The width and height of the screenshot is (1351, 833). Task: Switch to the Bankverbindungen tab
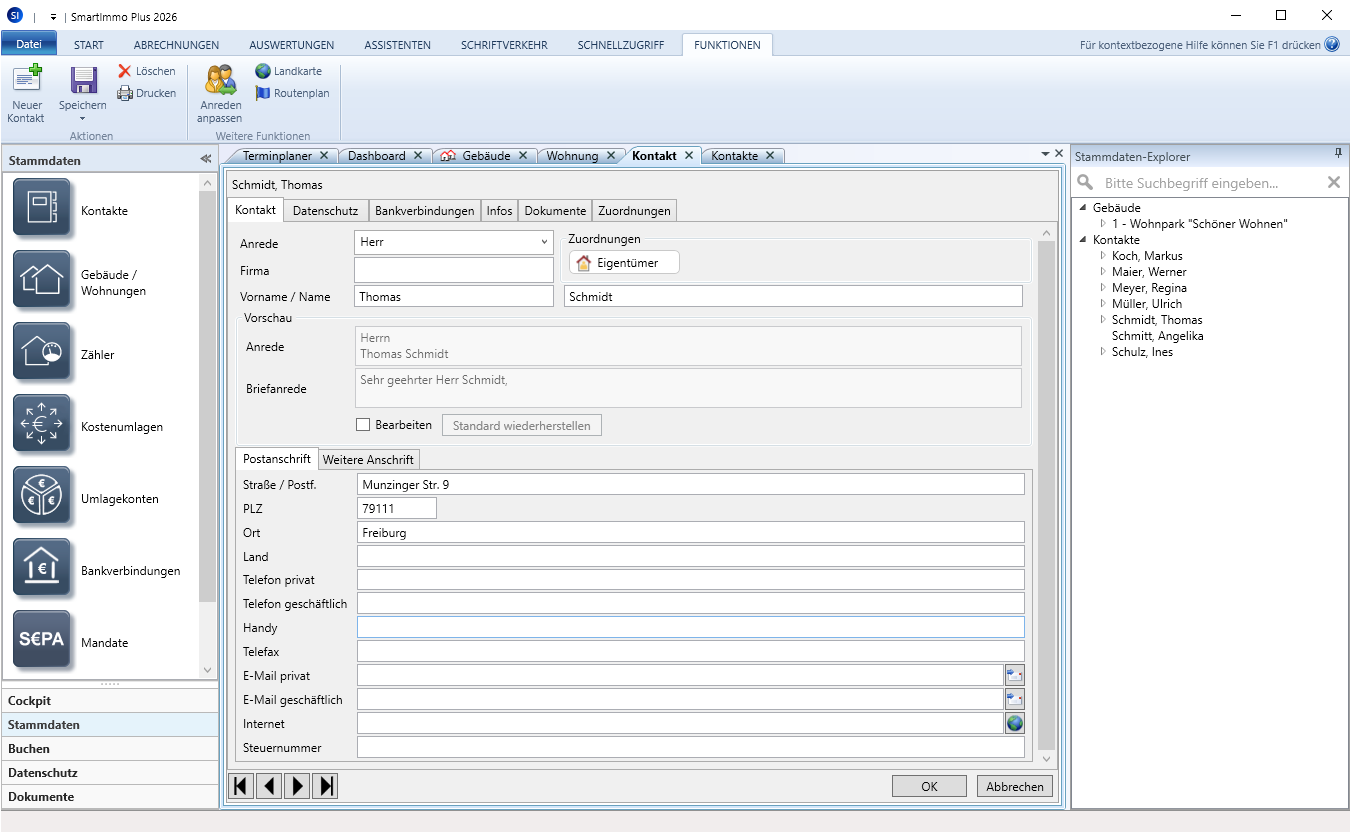click(x=424, y=211)
